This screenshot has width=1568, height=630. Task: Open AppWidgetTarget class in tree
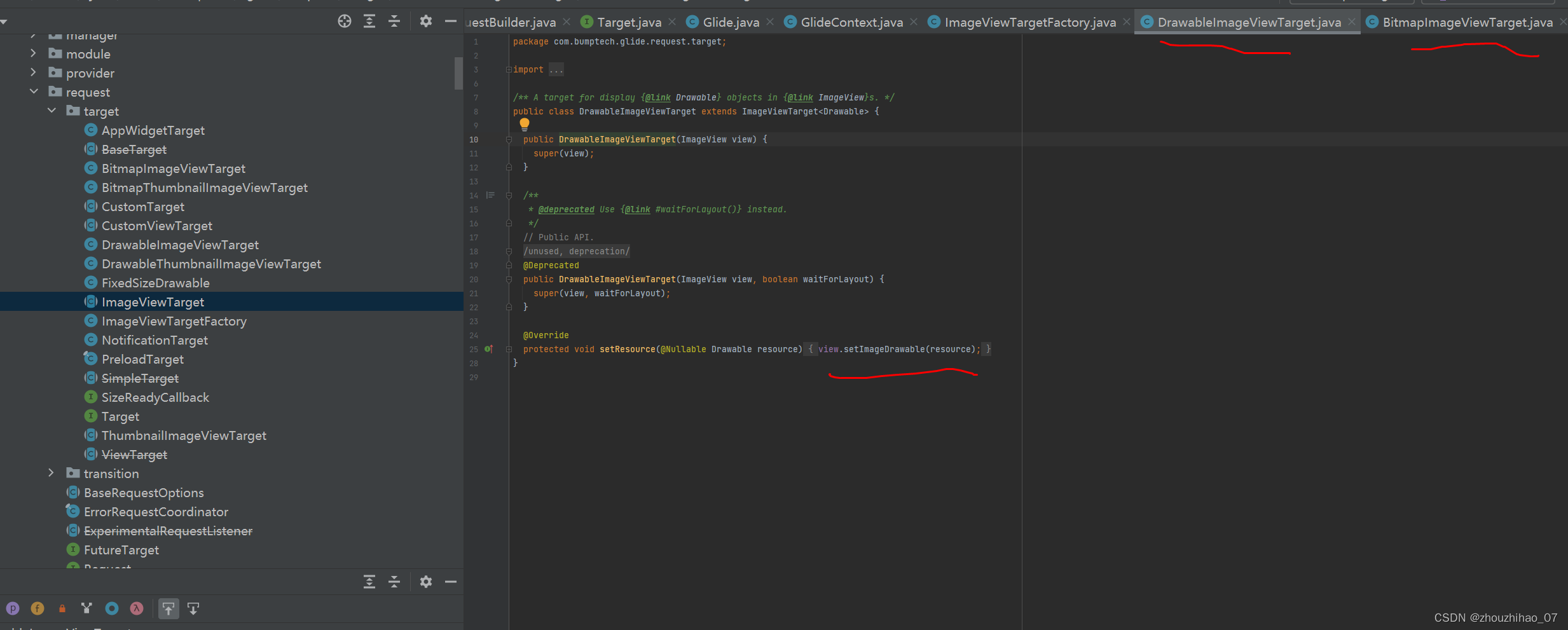153,130
